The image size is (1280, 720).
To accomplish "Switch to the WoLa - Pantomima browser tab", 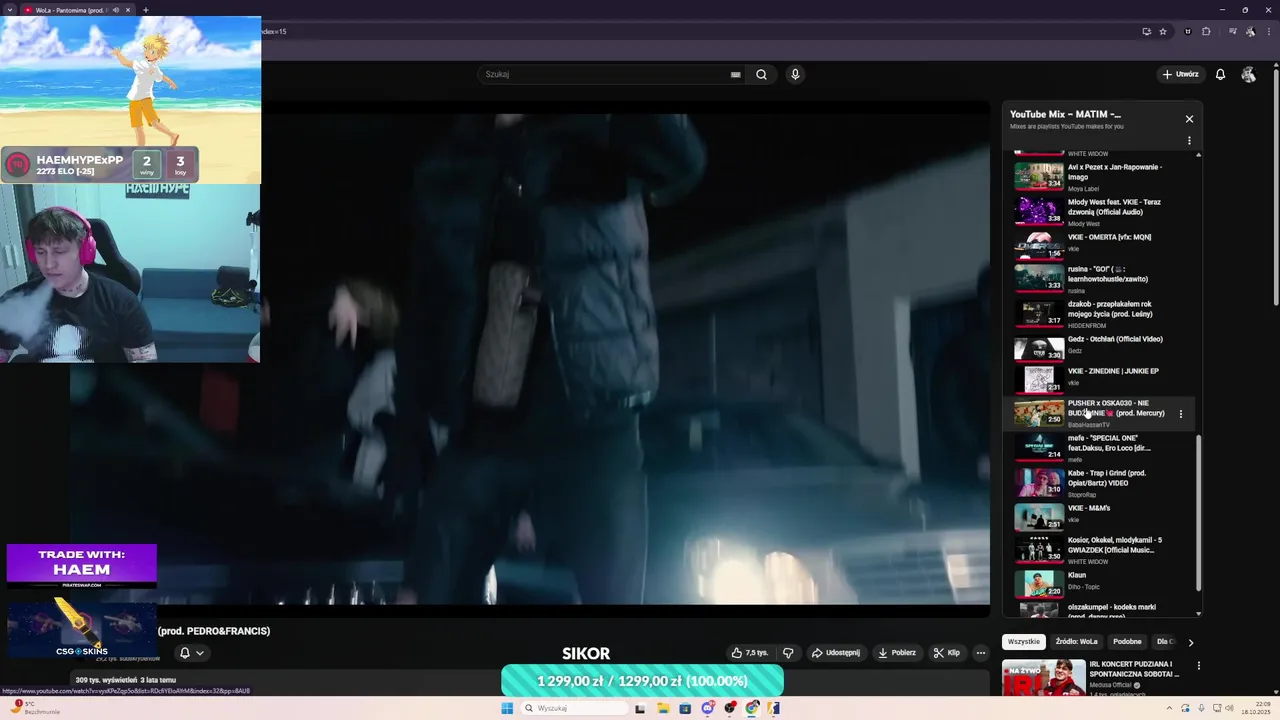I will point(70,10).
